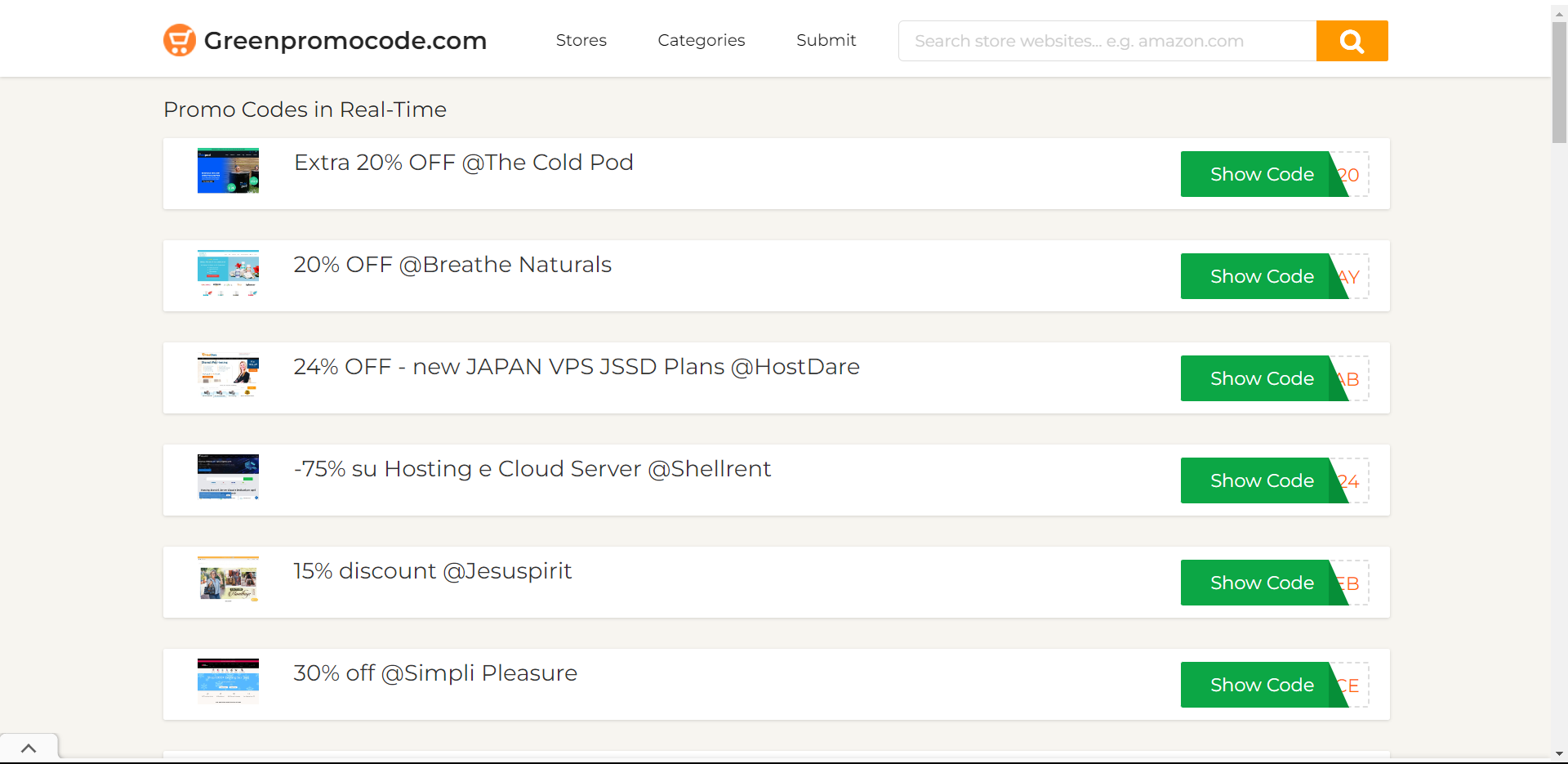Viewport: 1568px width, 764px height.
Task: Click the Jesuspirit store thumbnail
Action: tap(228, 579)
